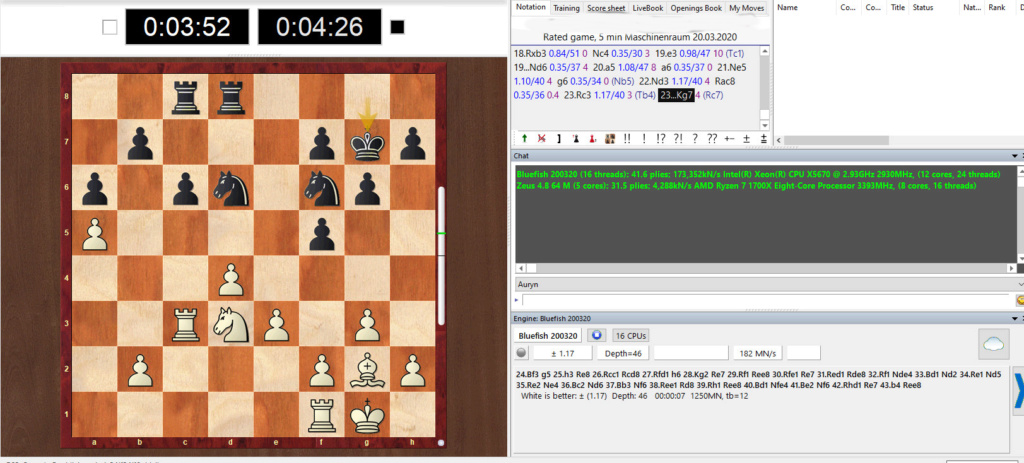Stop the Bluefish engine with blue button
This screenshot has height=463, width=1024.
click(596, 336)
